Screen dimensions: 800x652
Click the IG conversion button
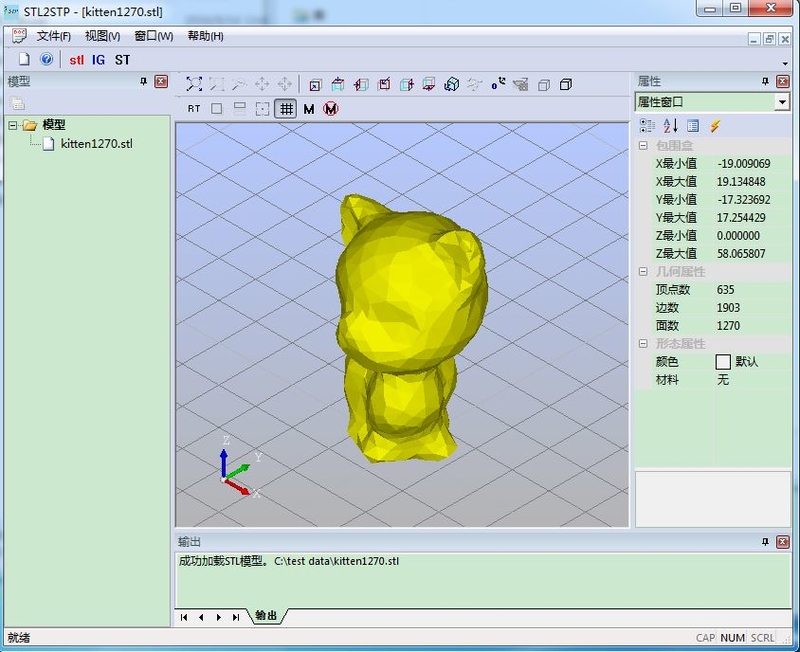pos(99,60)
